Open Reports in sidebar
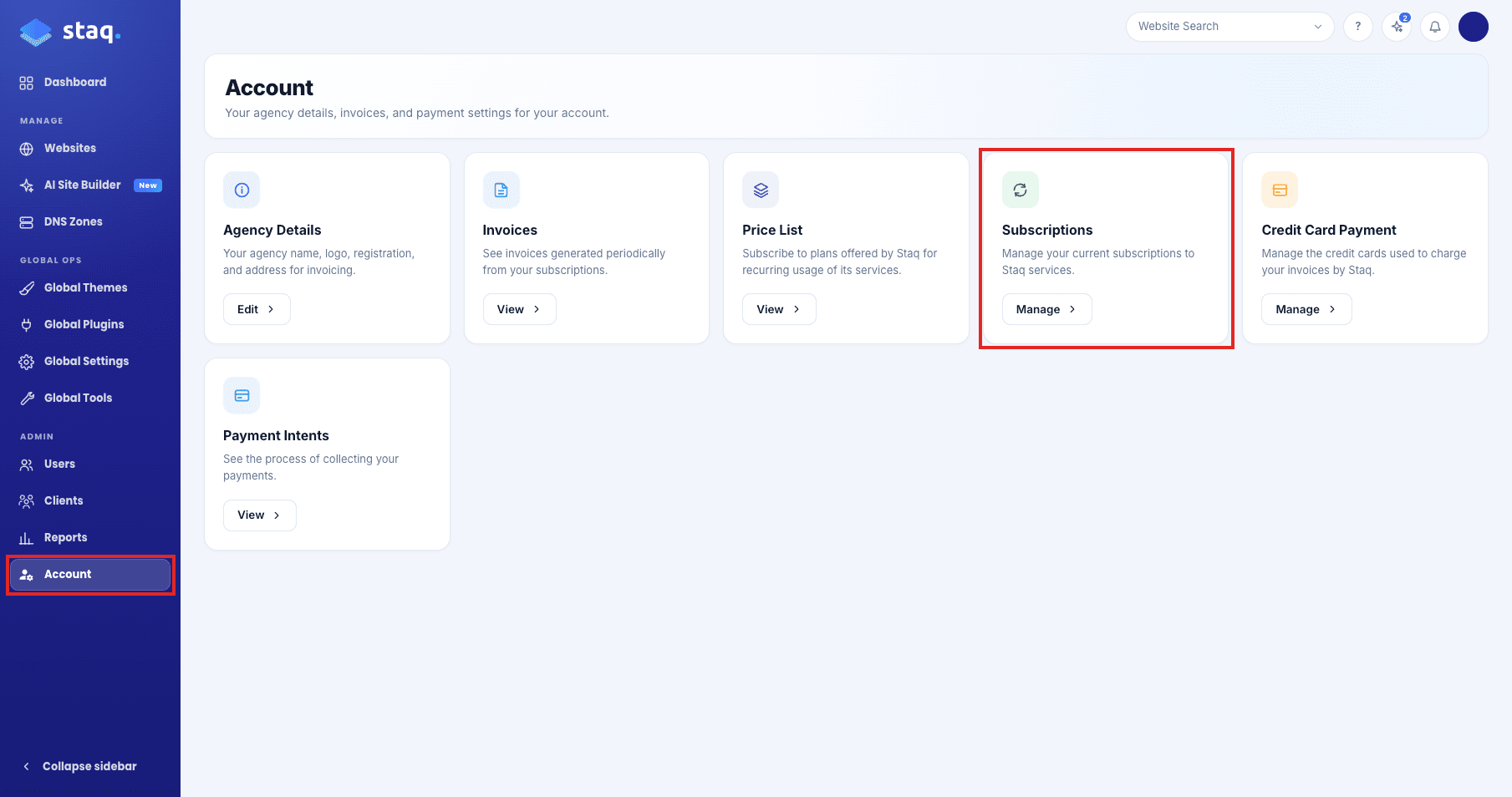 point(90,537)
